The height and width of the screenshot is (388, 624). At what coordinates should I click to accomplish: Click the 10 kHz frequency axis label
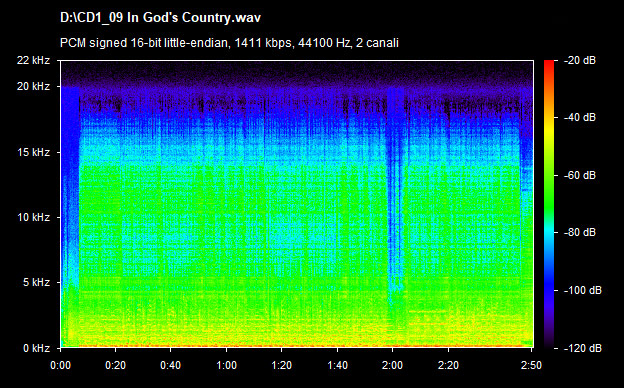click(33, 217)
